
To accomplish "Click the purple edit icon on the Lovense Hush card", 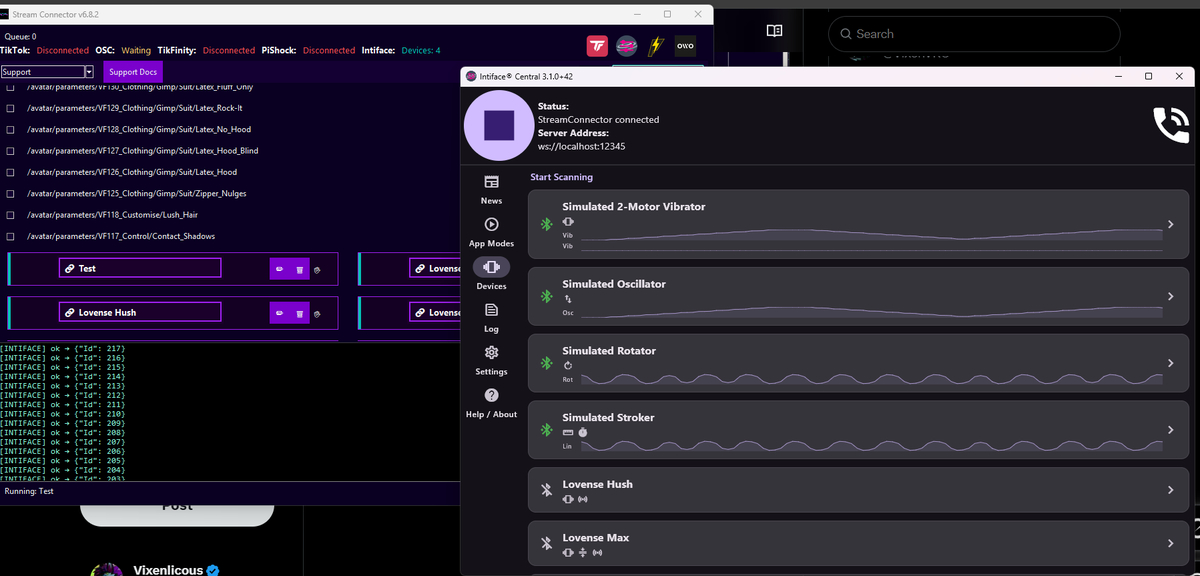I will [280, 313].
